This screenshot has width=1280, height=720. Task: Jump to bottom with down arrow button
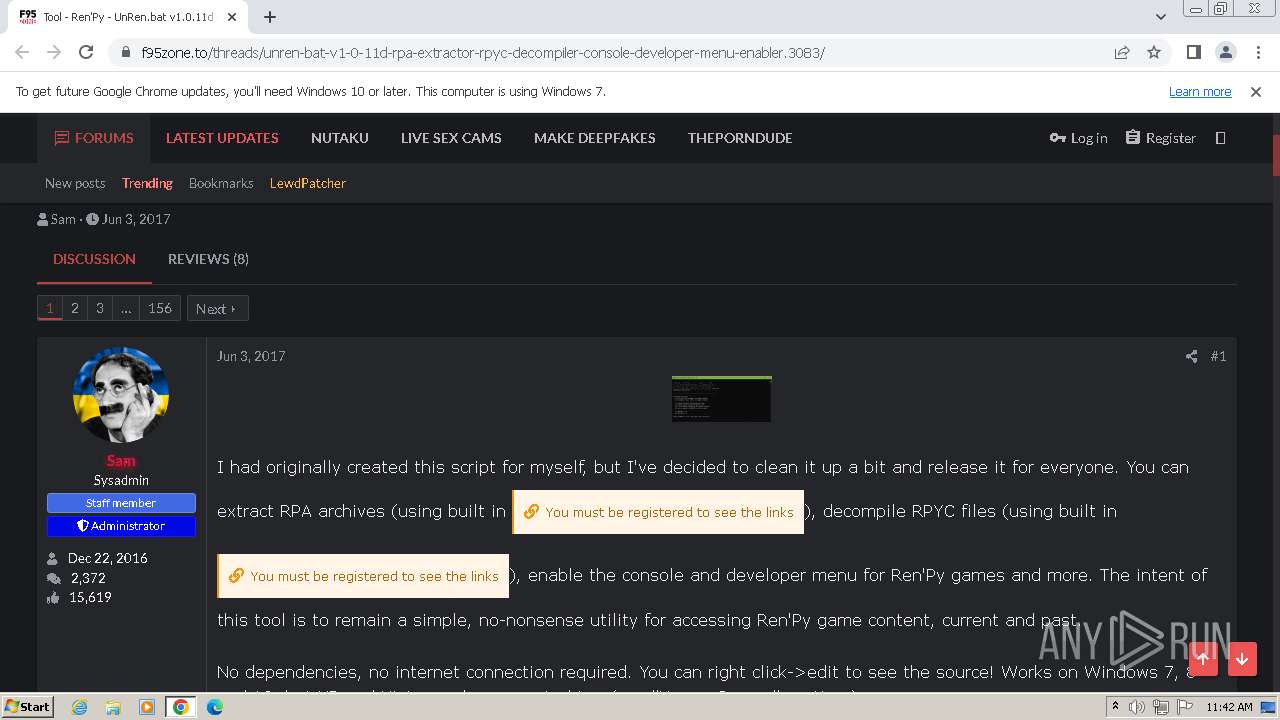(1242, 659)
